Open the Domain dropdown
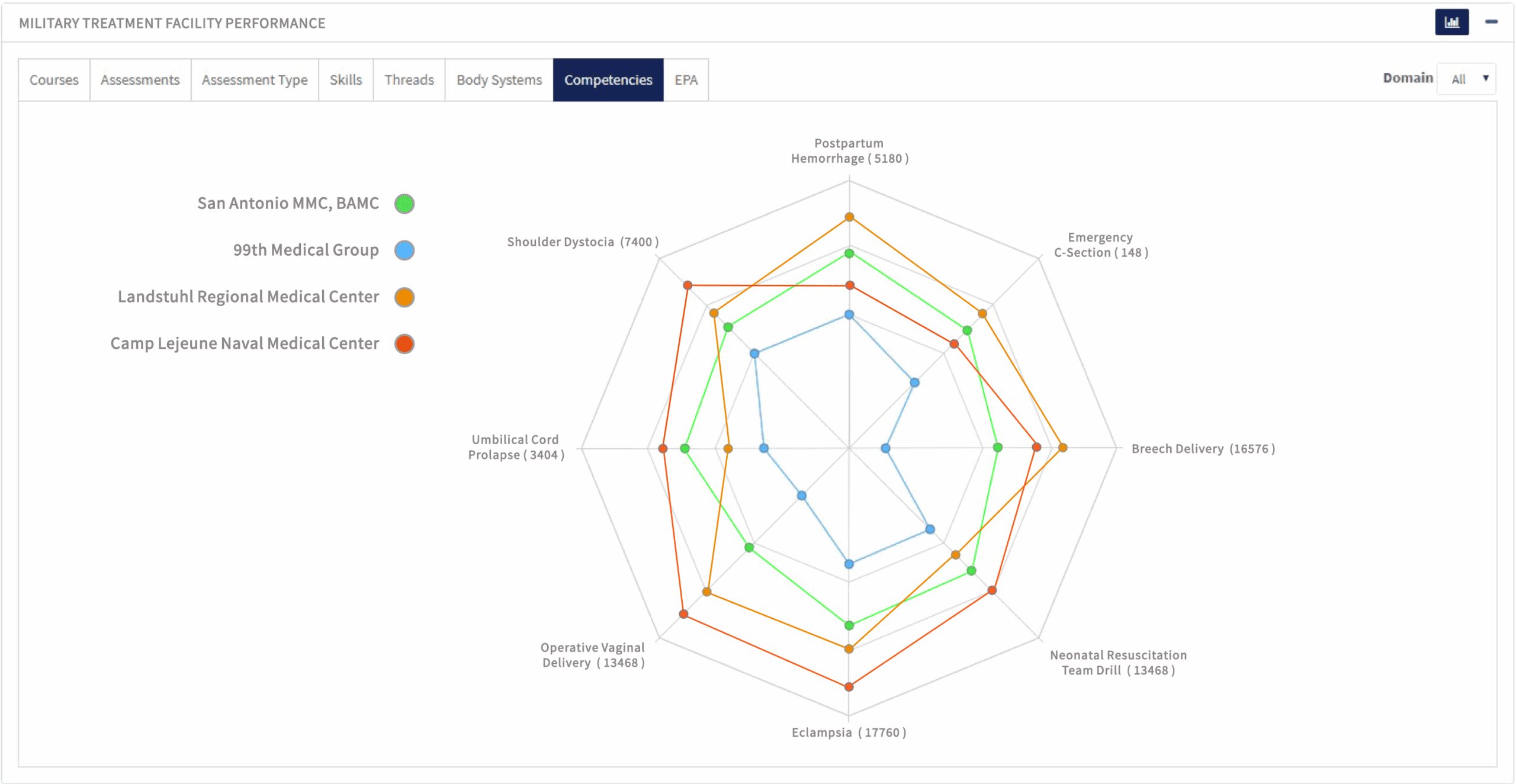1516x784 pixels. point(1466,79)
